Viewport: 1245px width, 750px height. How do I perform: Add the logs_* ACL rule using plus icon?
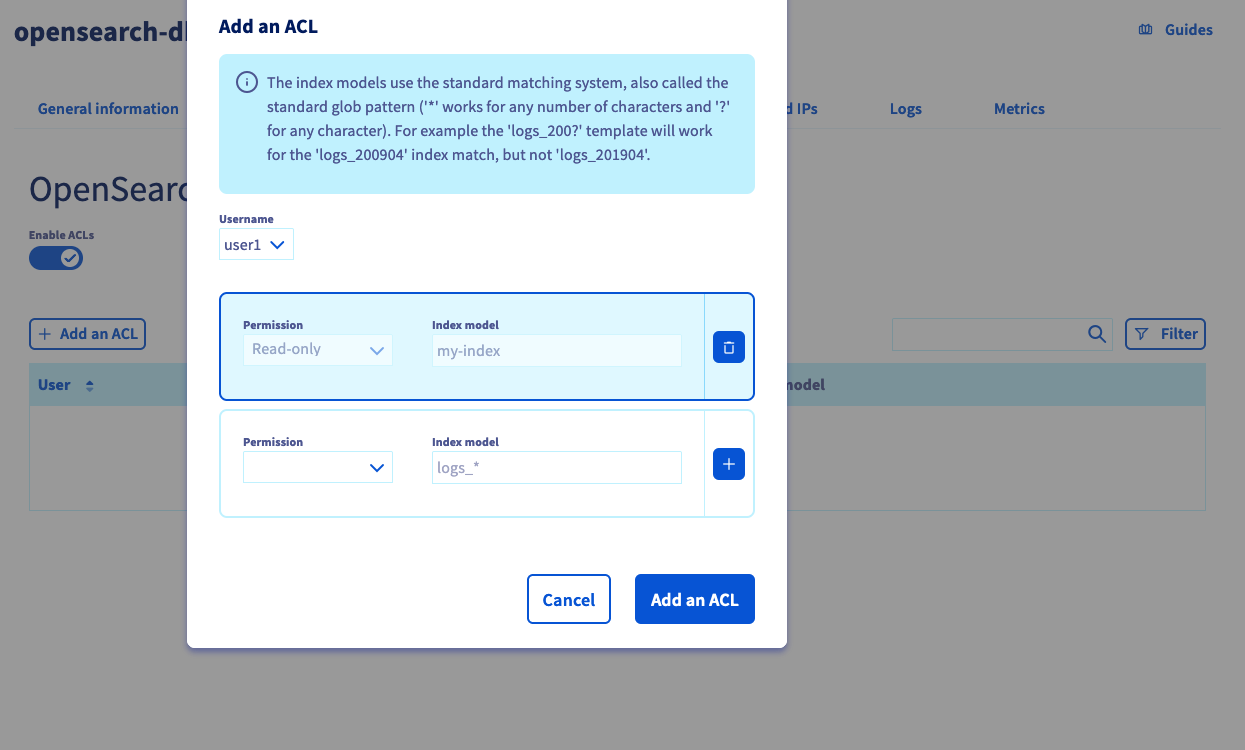click(x=728, y=463)
